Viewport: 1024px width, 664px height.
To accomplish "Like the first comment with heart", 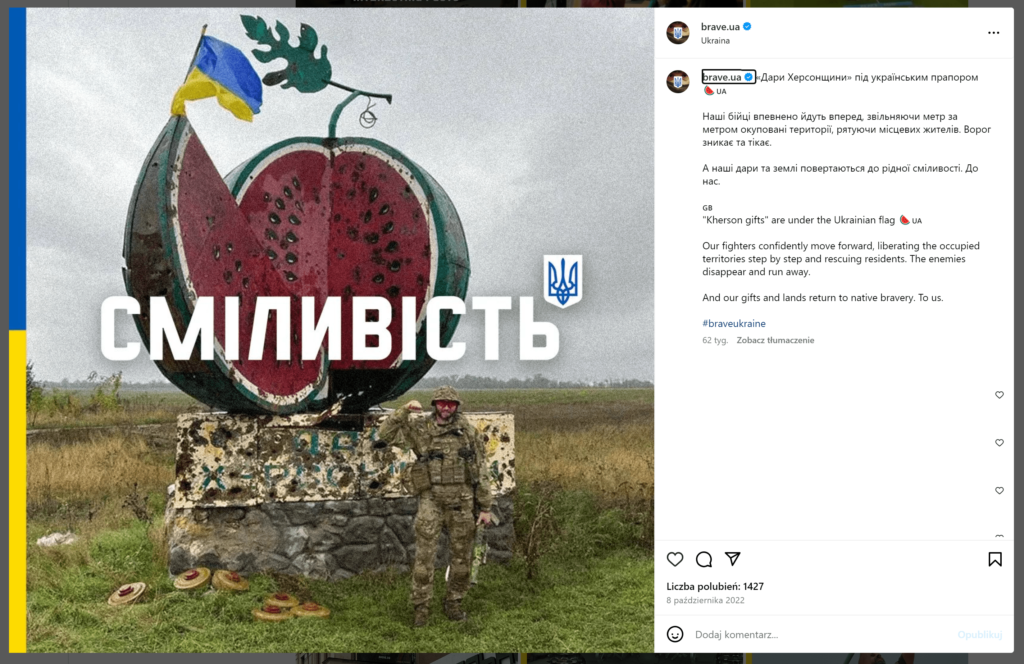I will coord(999,395).
